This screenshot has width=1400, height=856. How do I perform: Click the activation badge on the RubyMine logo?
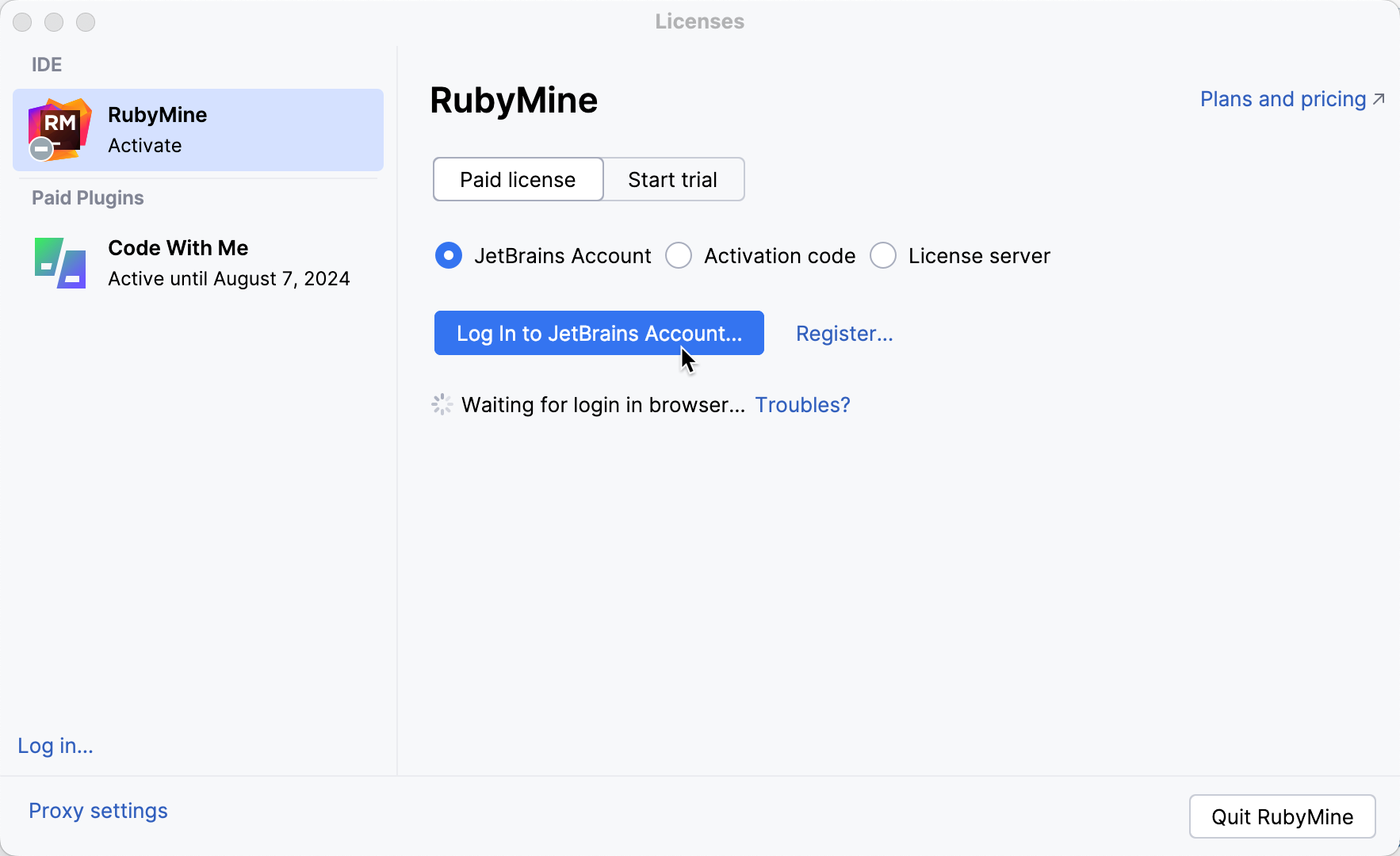point(40,149)
